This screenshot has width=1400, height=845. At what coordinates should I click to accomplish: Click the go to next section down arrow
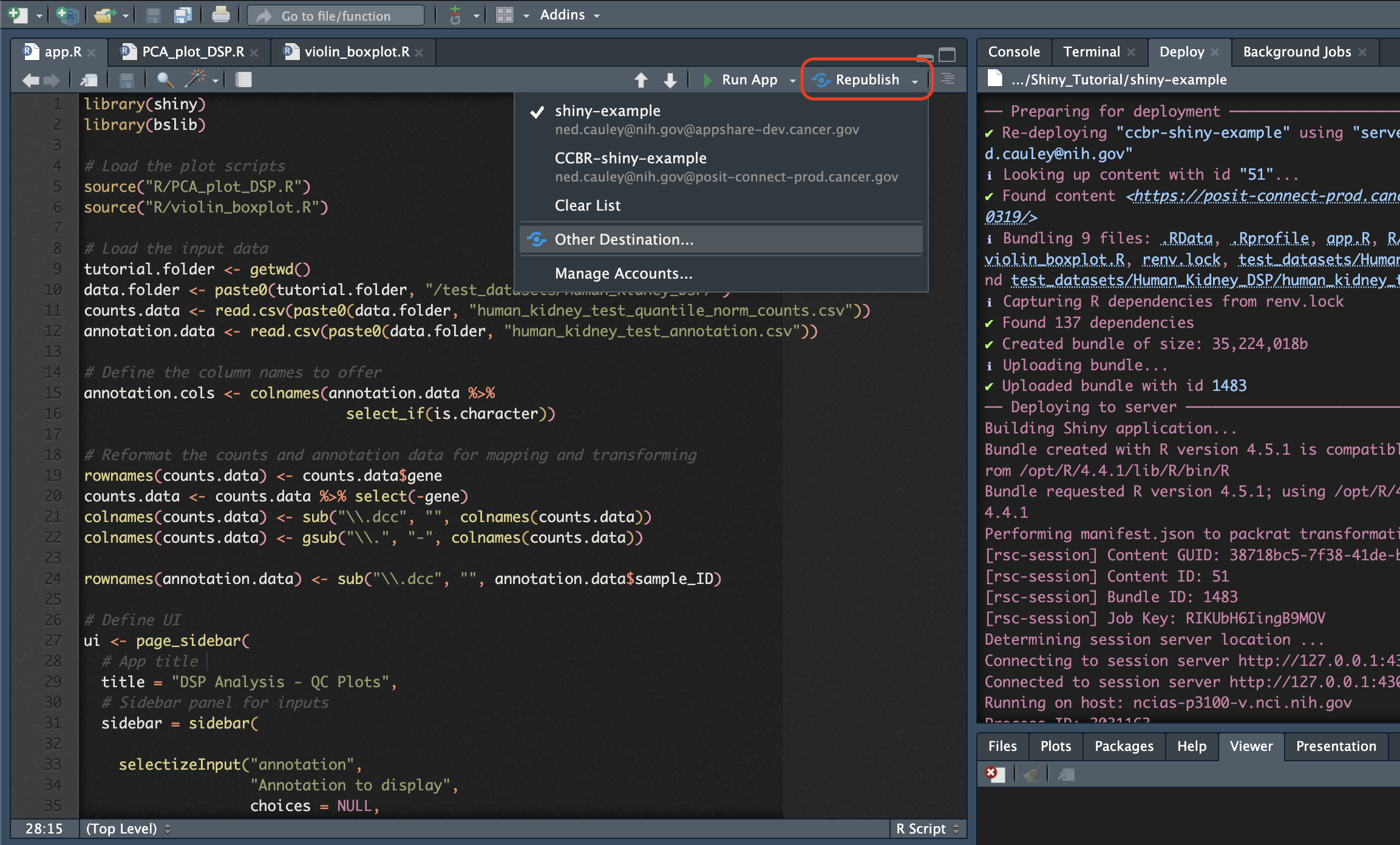pos(670,80)
